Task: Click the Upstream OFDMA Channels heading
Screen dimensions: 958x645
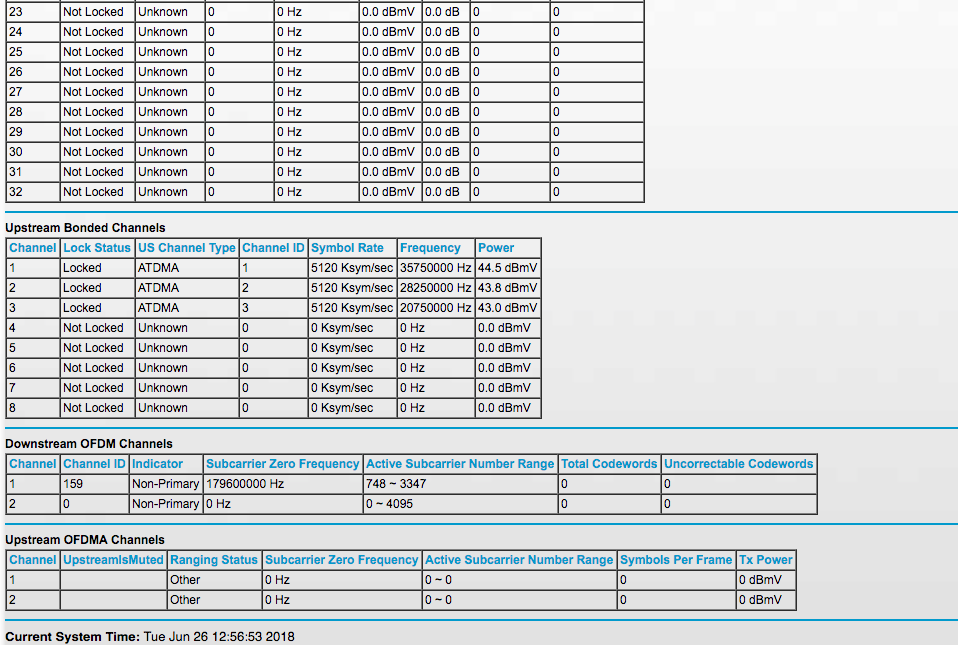Action: pyautogui.click(x=85, y=540)
